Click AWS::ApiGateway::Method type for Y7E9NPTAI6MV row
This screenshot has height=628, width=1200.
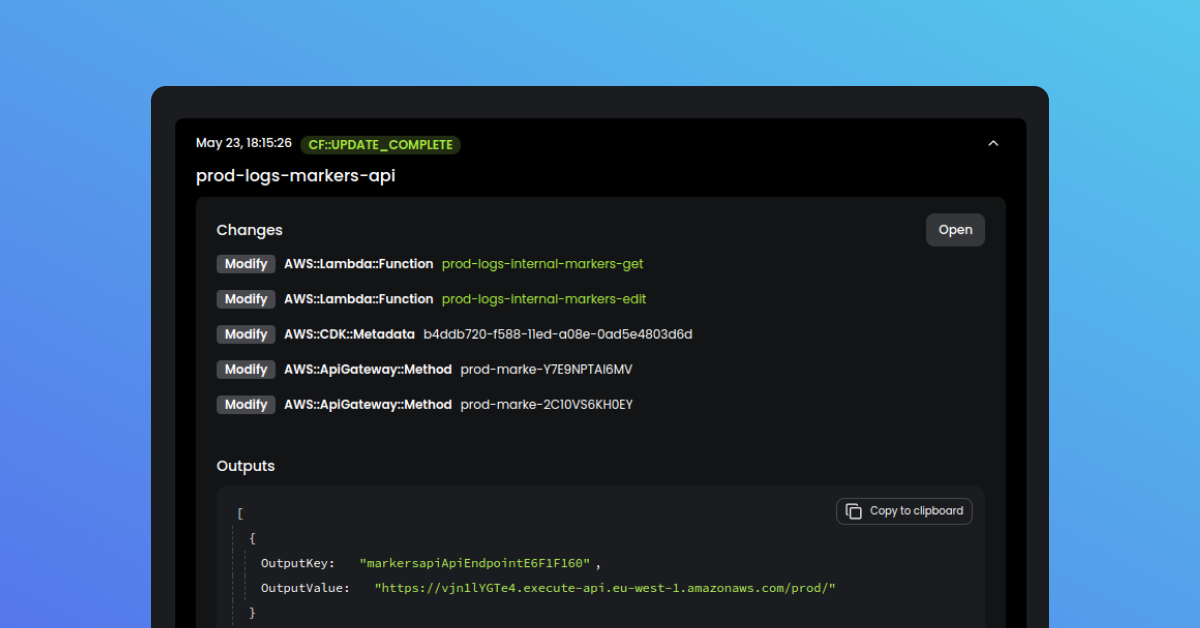pyautogui.click(x=368, y=369)
